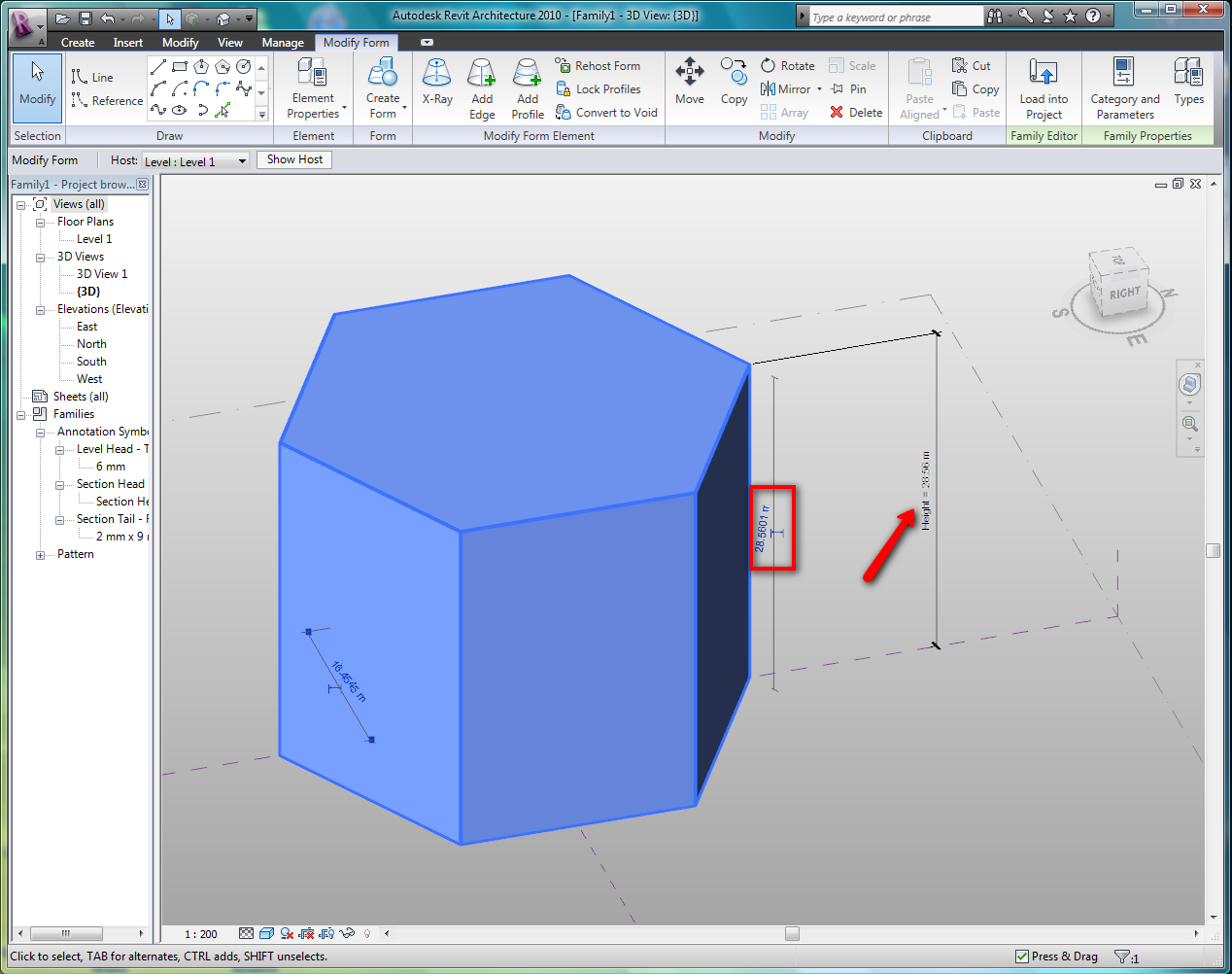This screenshot has width=1232, height=974.
Task: Click the Convert to Void tool
Action: coord(606,112)
